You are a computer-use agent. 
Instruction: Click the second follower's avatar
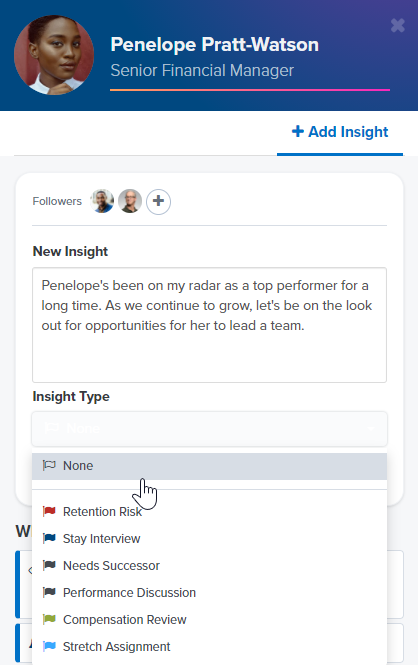130,201
